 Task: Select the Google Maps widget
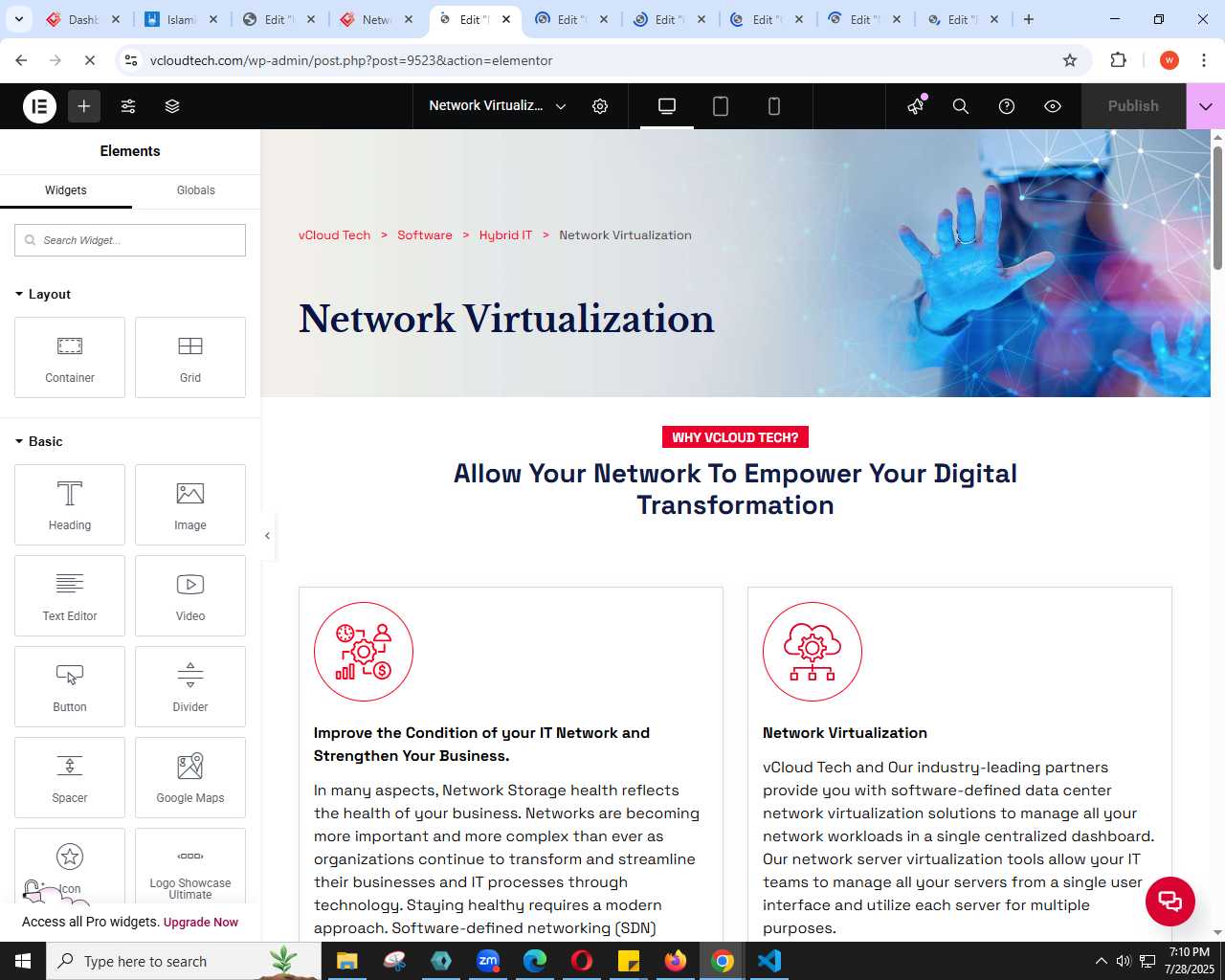pyautogui.click(x=190, y=777)
